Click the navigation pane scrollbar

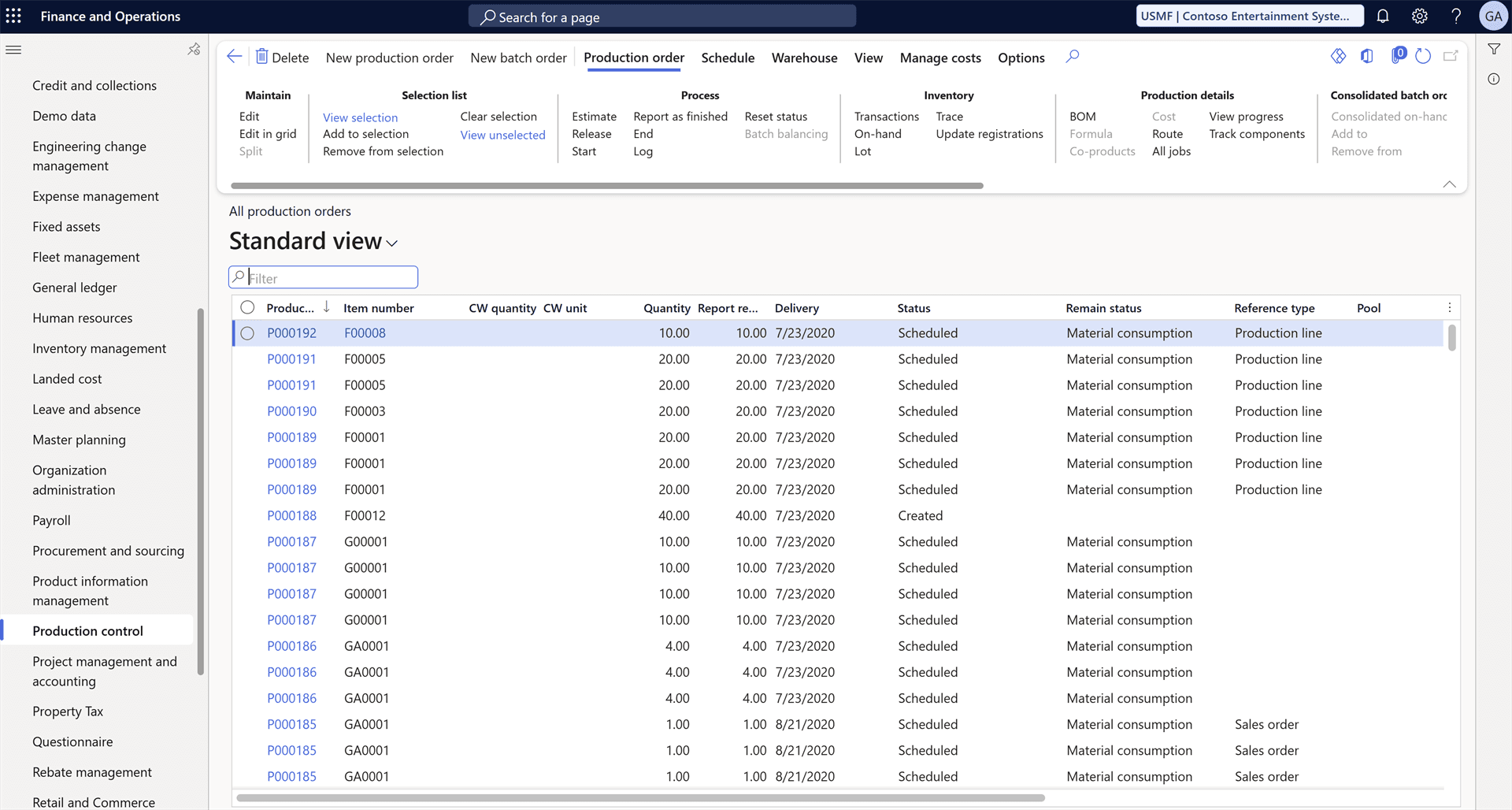click(201, 491)
